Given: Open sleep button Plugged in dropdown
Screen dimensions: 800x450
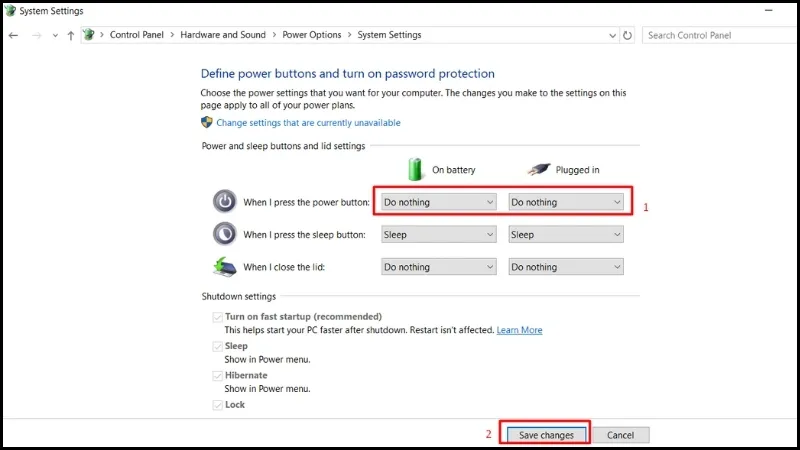Looking at the screenshot, I should (x=566, y=235).
